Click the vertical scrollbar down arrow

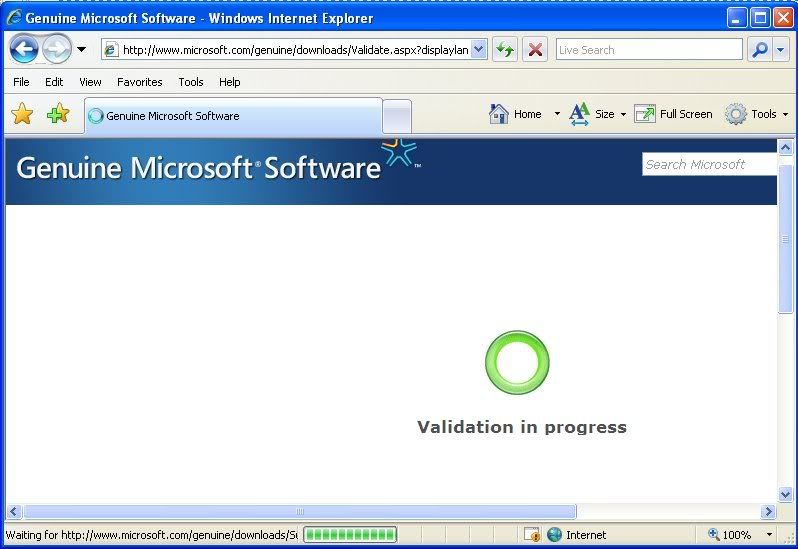(x=785, y=494)
